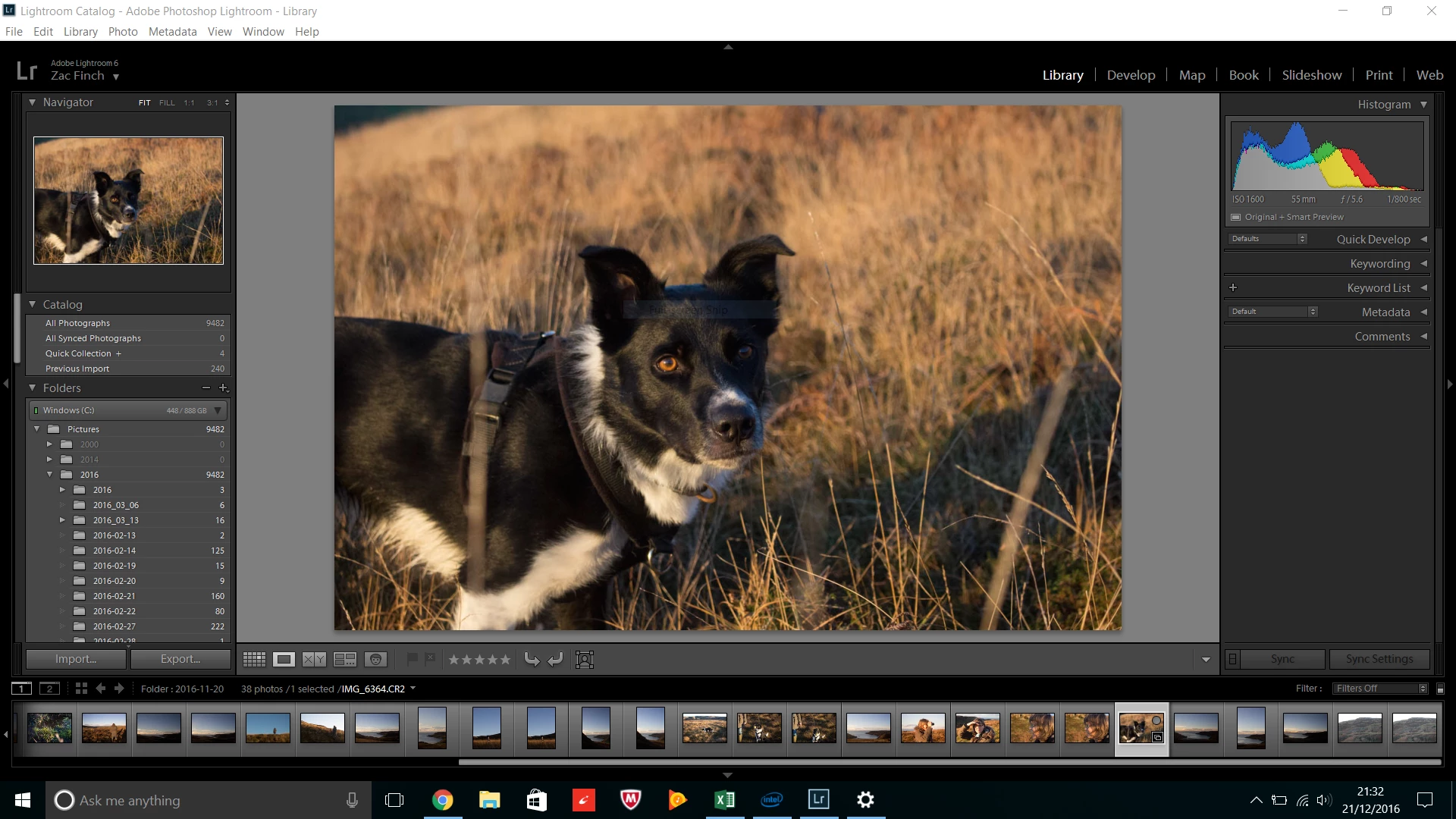Expand the 2016_03_13 folder
1456x819 pixels.
pyautogui.click(x=62, y=520)
